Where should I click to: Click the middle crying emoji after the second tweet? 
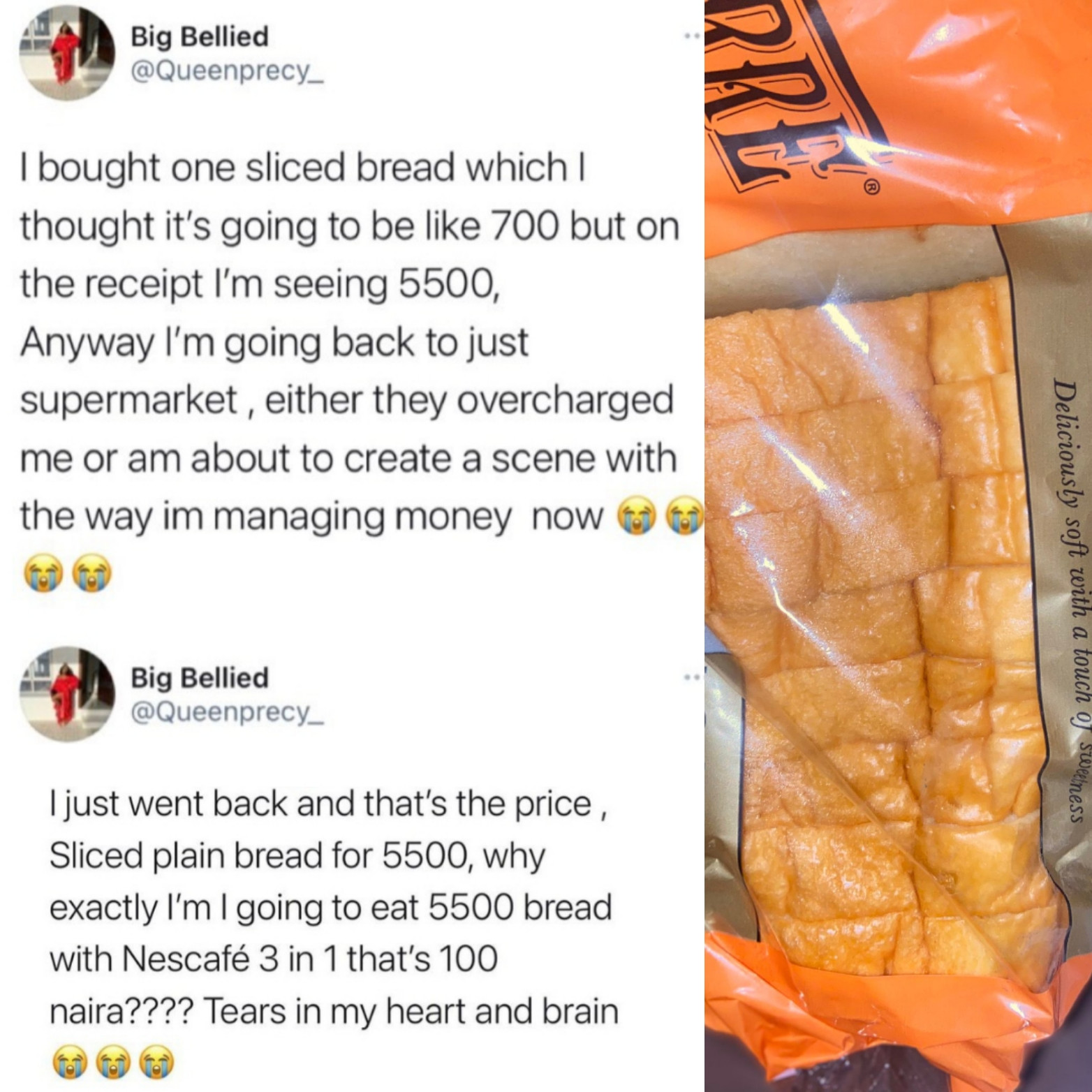(113, 1063)
